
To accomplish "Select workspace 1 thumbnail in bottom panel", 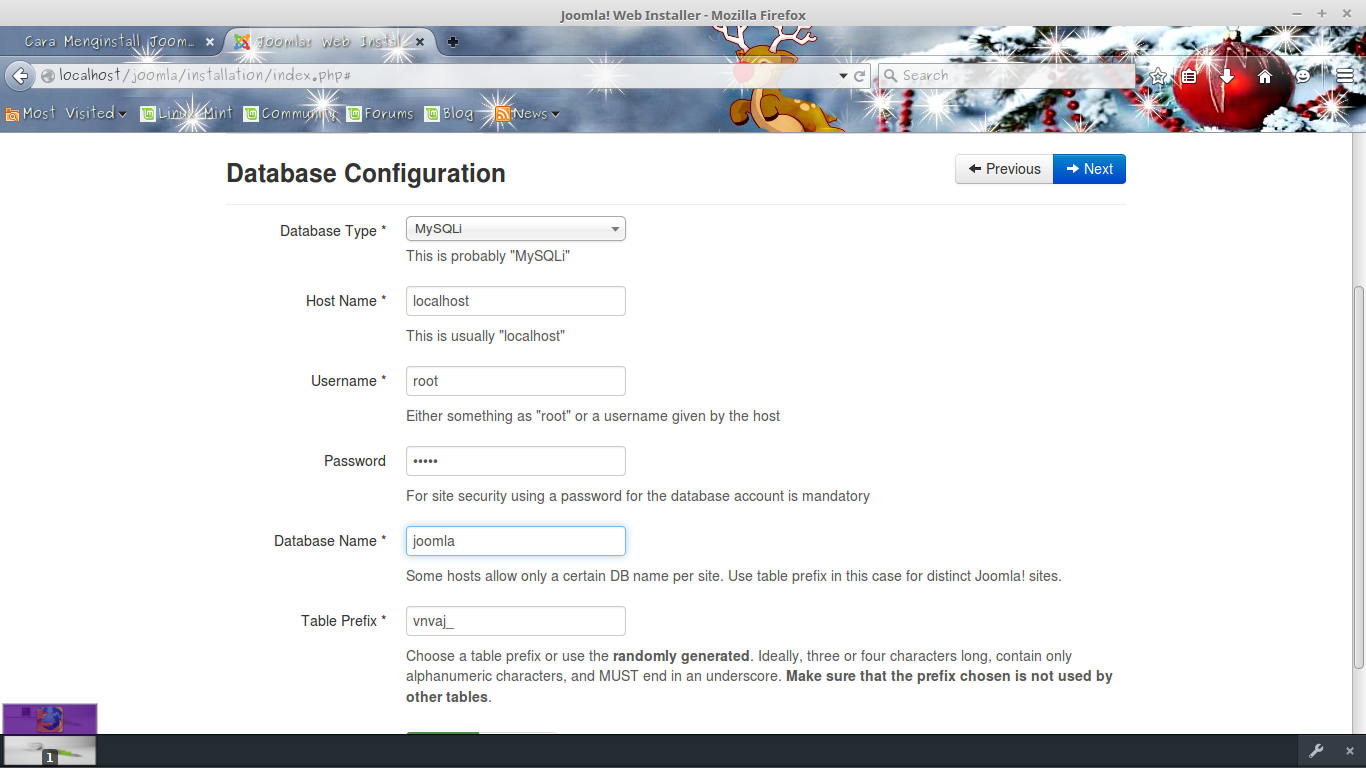I will 50,751.
